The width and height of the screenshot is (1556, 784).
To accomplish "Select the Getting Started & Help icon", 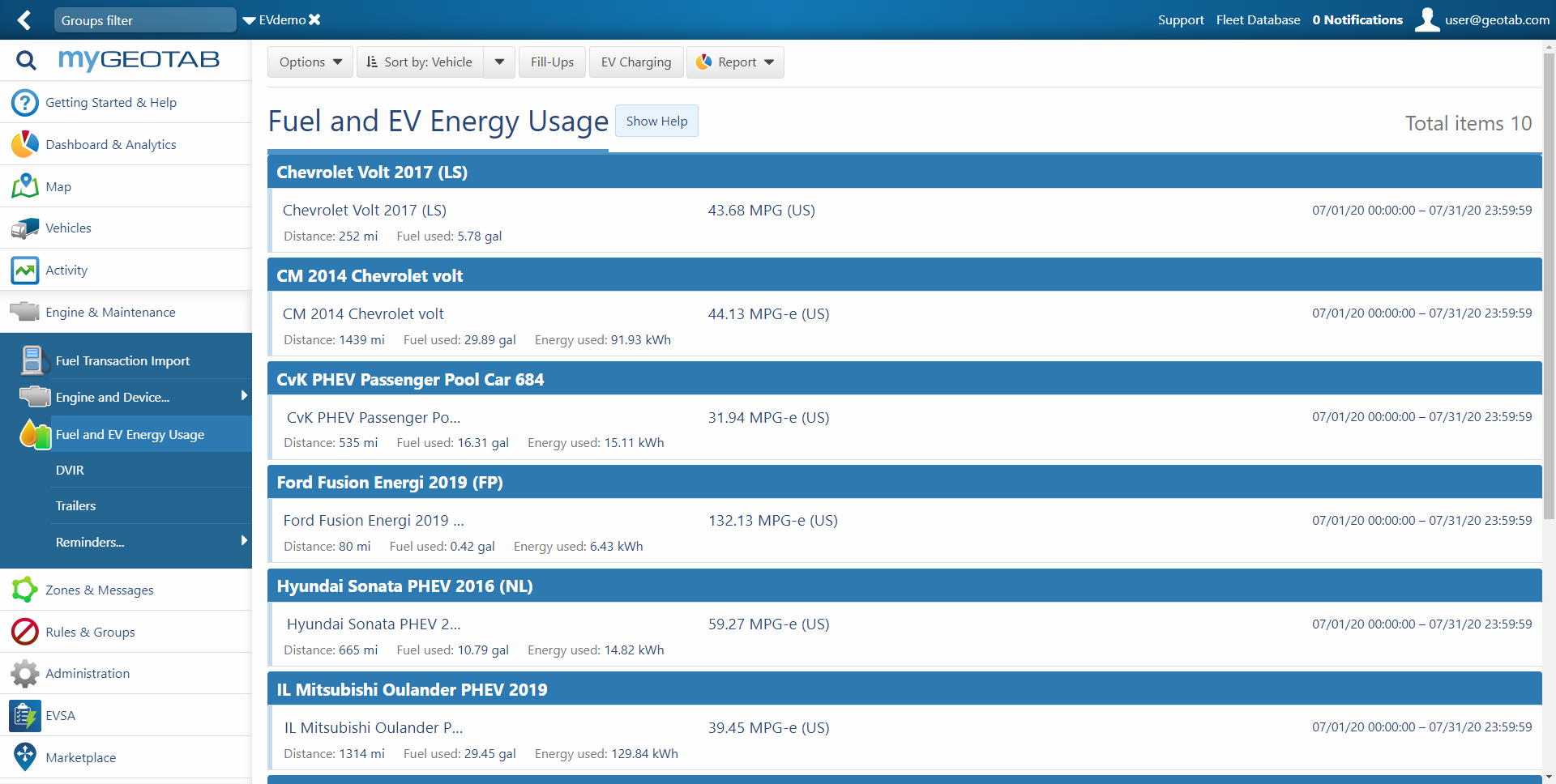I will pos(24,102).
